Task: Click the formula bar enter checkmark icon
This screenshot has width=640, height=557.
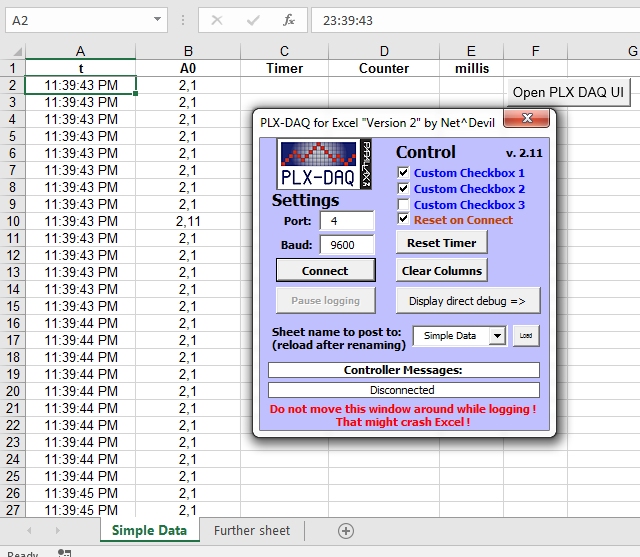Action: (253, 20)
